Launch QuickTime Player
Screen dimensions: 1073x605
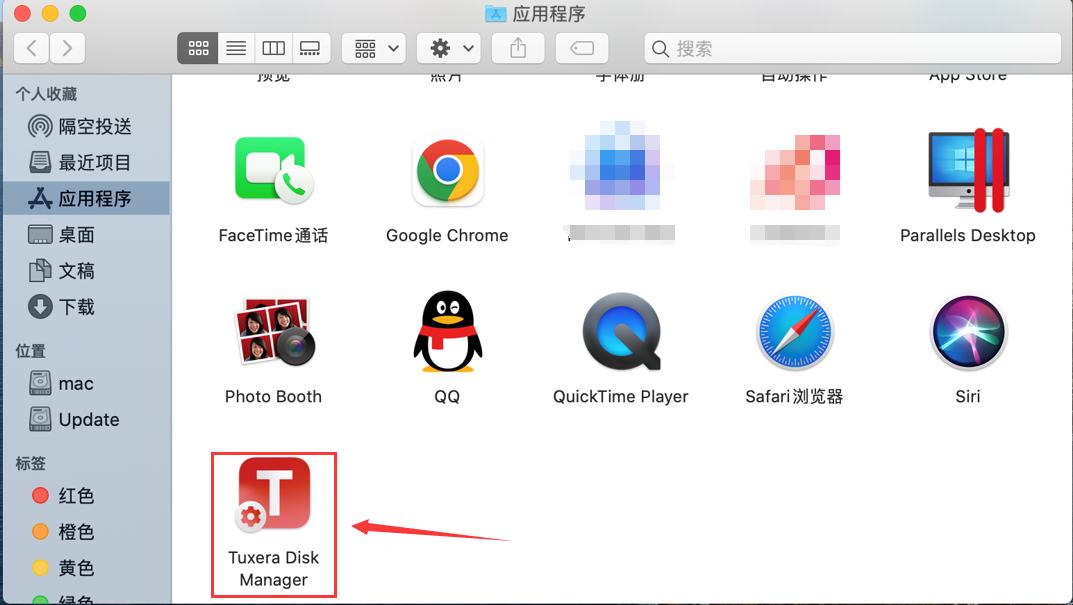point(621,334)
